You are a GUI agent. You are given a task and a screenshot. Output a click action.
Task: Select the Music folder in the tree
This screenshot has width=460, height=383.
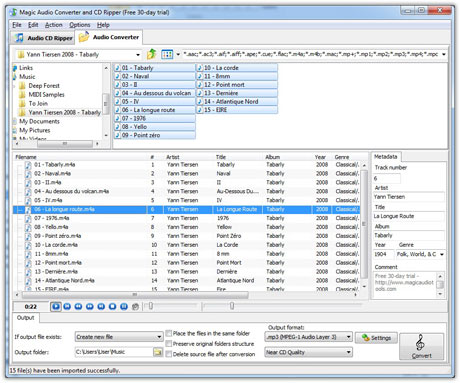(x=27, y=77)
